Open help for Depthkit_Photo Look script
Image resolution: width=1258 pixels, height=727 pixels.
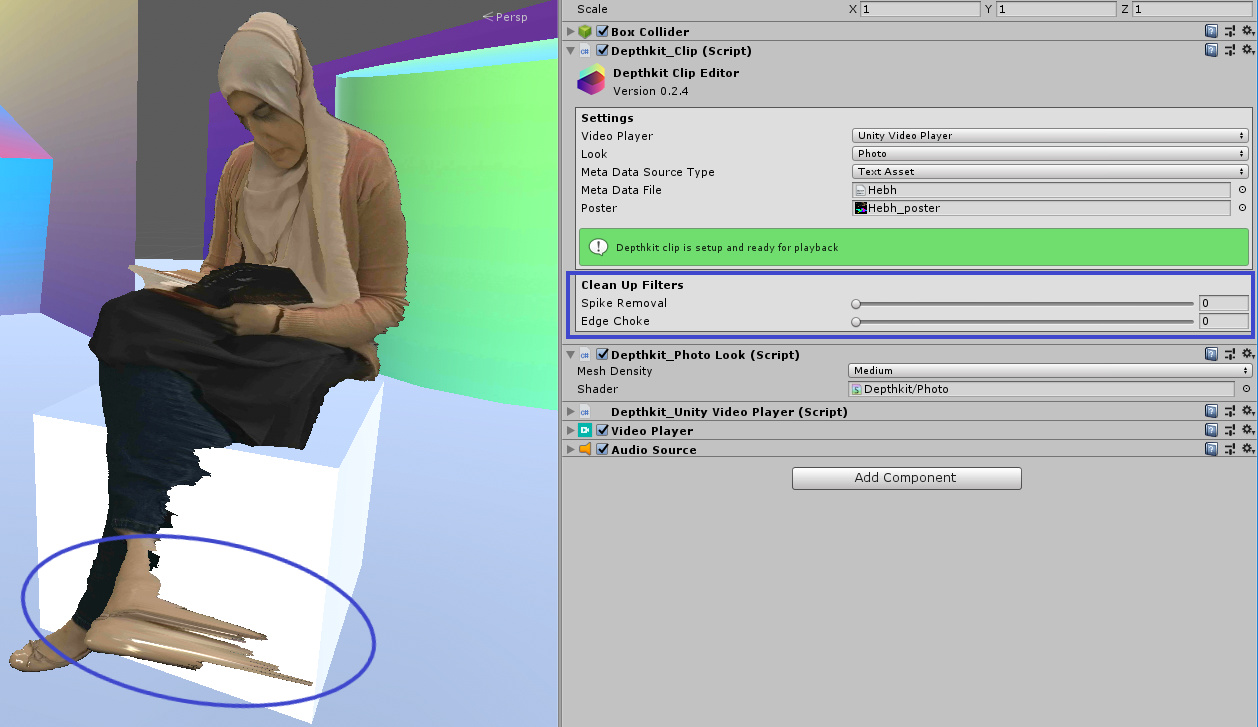pos(1211,355)
